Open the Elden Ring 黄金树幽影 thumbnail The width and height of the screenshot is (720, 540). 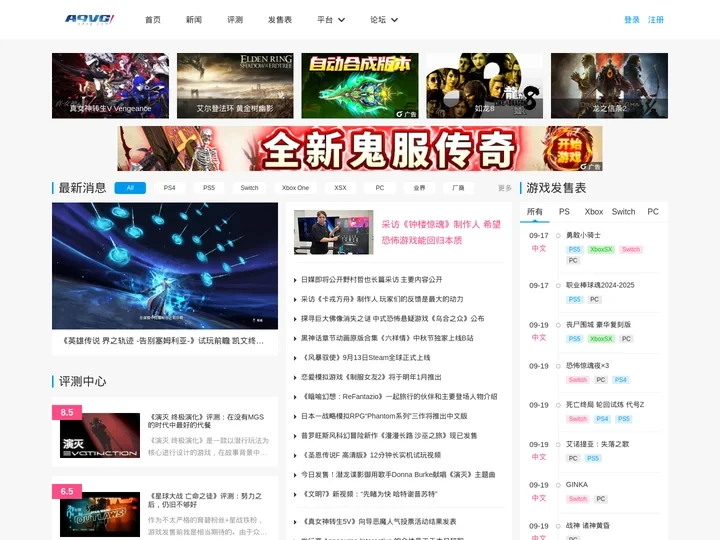pos(235,85)
